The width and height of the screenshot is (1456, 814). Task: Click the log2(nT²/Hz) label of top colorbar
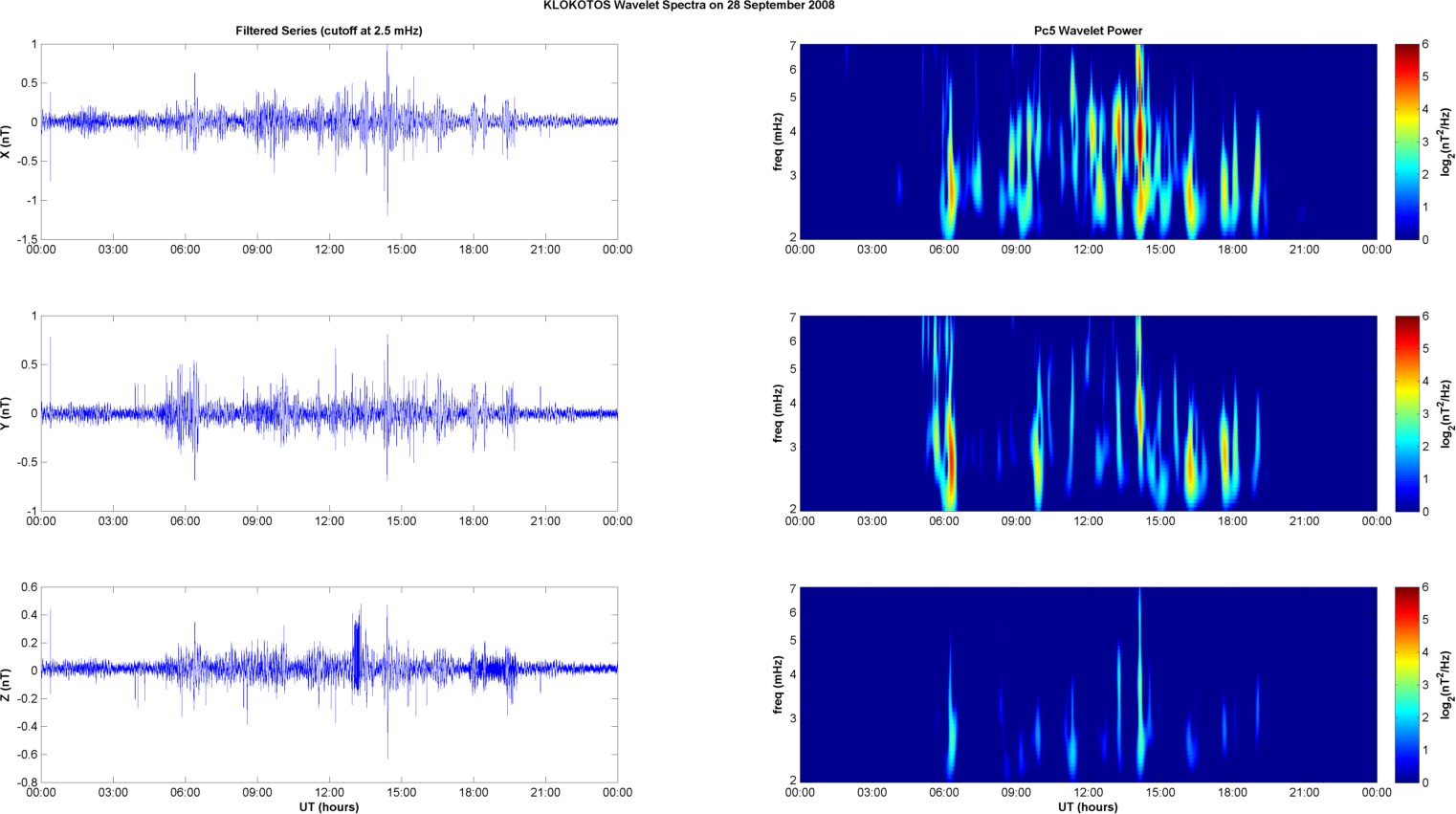click(x=1447, y=142)
